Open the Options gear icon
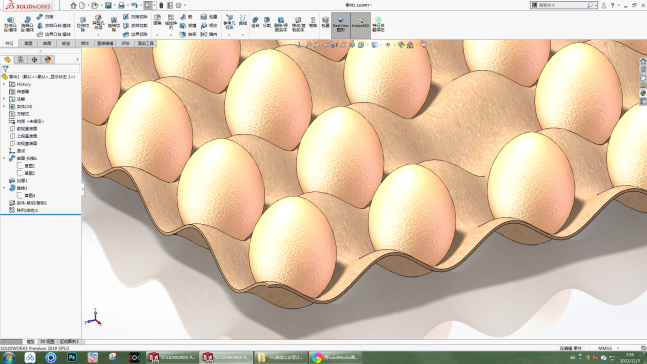647x364 pixels. pyautogui.click(x=178, y=5)
